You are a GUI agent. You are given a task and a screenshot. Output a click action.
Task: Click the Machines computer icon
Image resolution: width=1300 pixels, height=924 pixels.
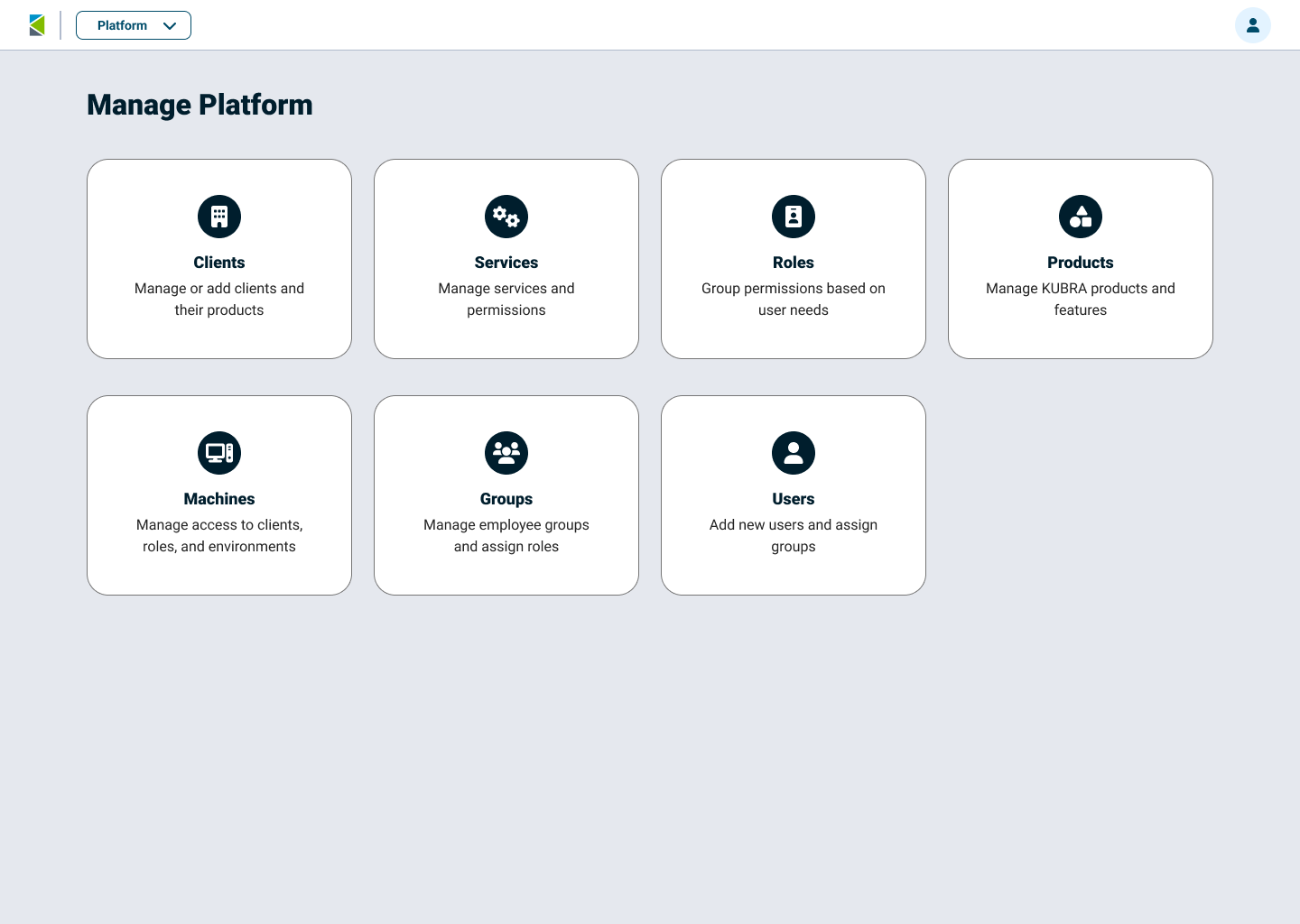pos(219,453)
